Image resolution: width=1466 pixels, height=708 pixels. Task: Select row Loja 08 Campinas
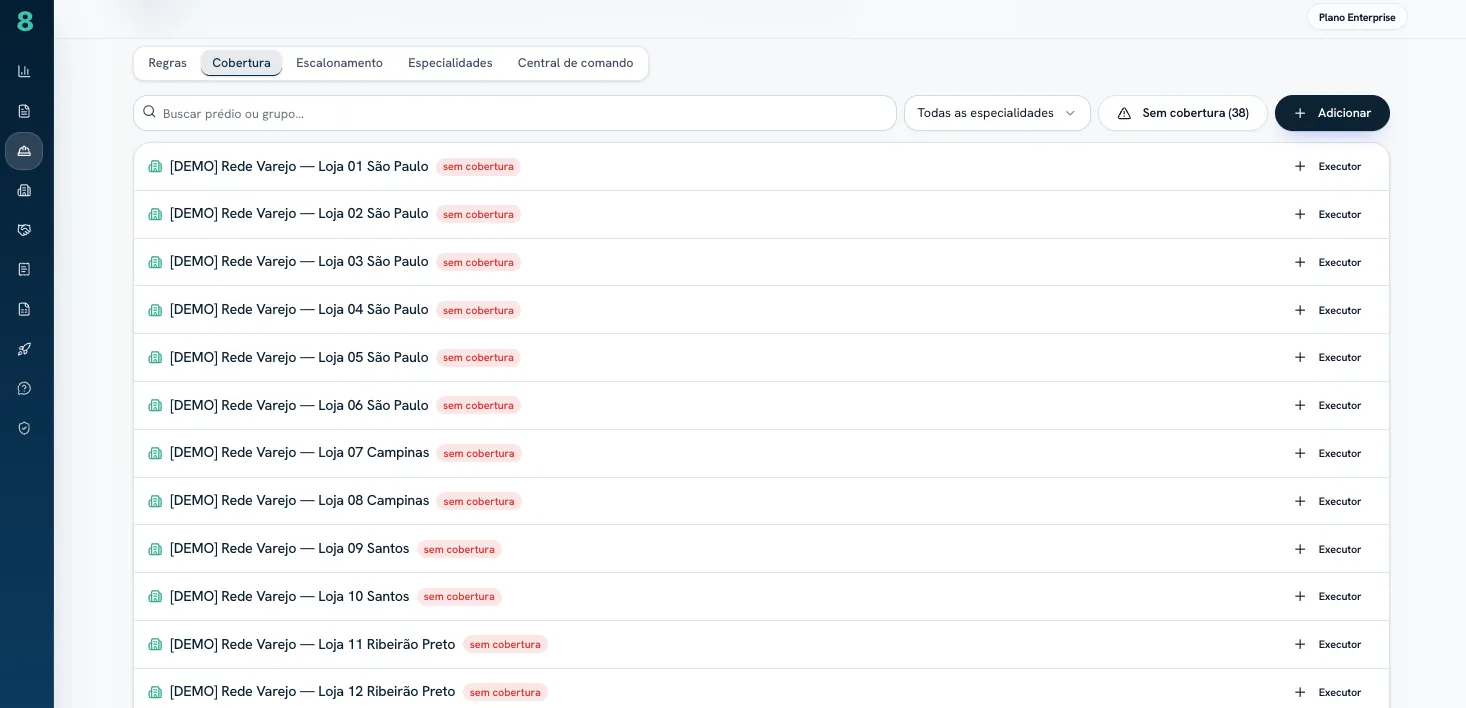click(x=761, y=501)
